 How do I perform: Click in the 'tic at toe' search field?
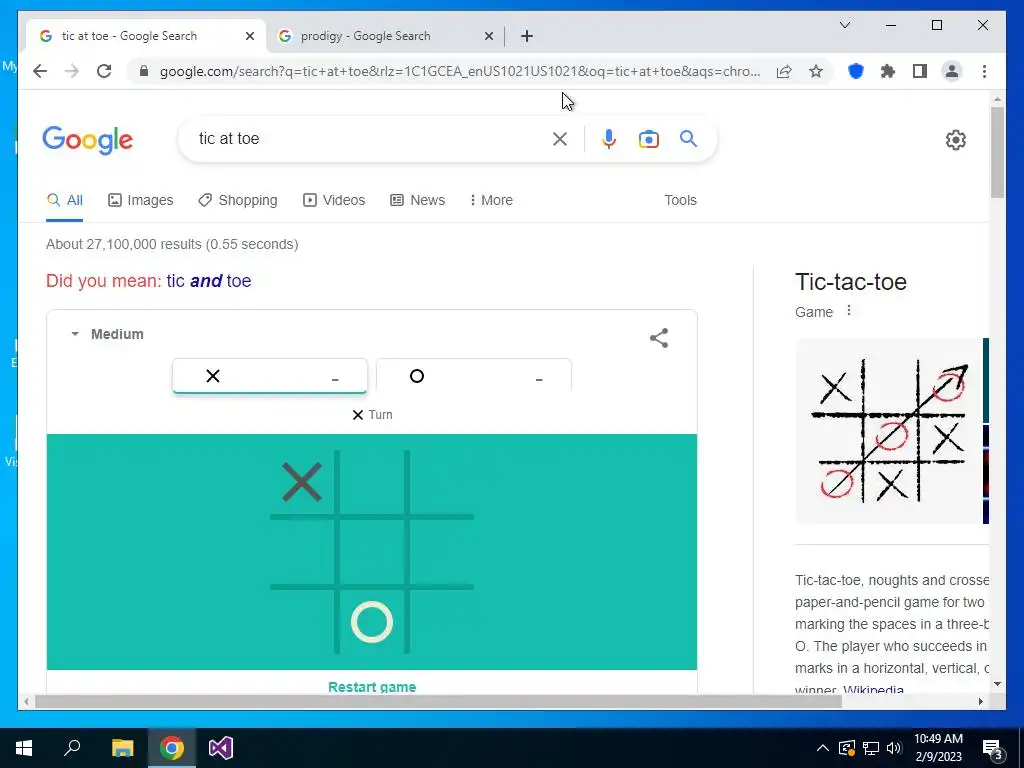[x=372, y=138]
